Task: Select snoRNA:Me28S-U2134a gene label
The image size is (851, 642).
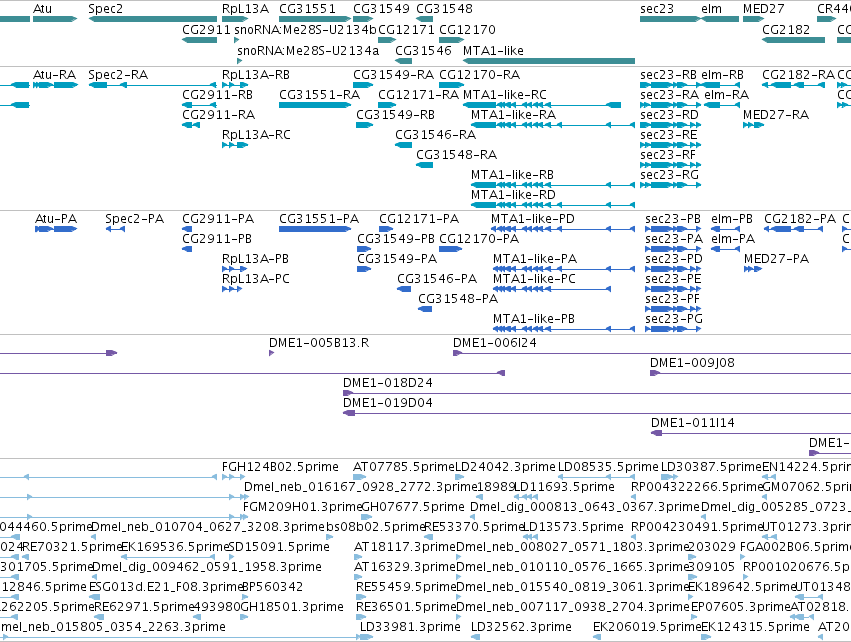Action: coord(308,50)
